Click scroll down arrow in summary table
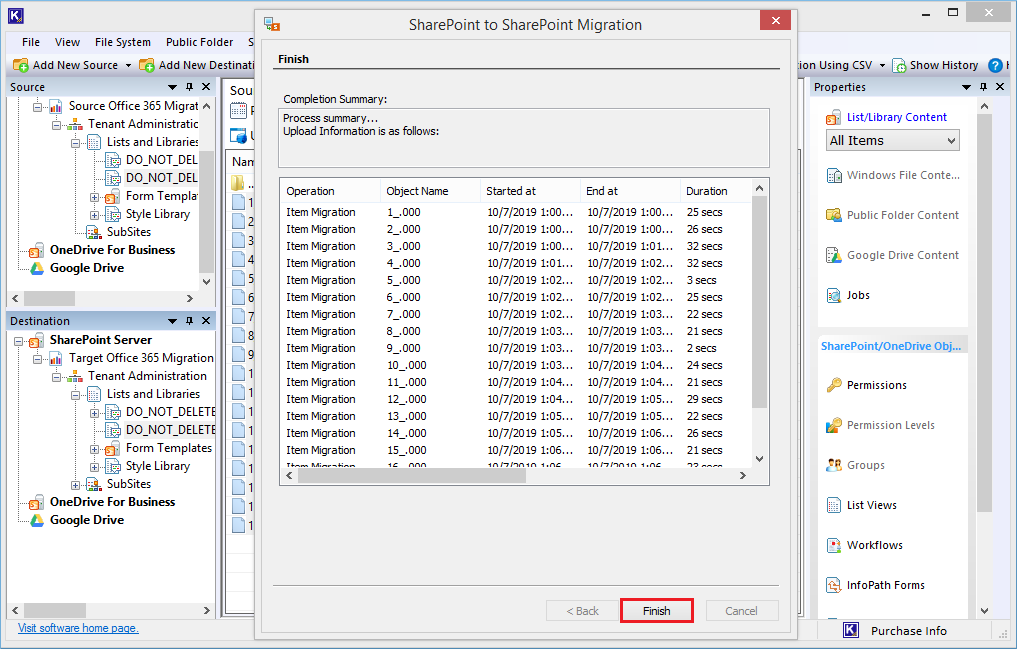The image size is (1017, 649). [x=760, y=459]
